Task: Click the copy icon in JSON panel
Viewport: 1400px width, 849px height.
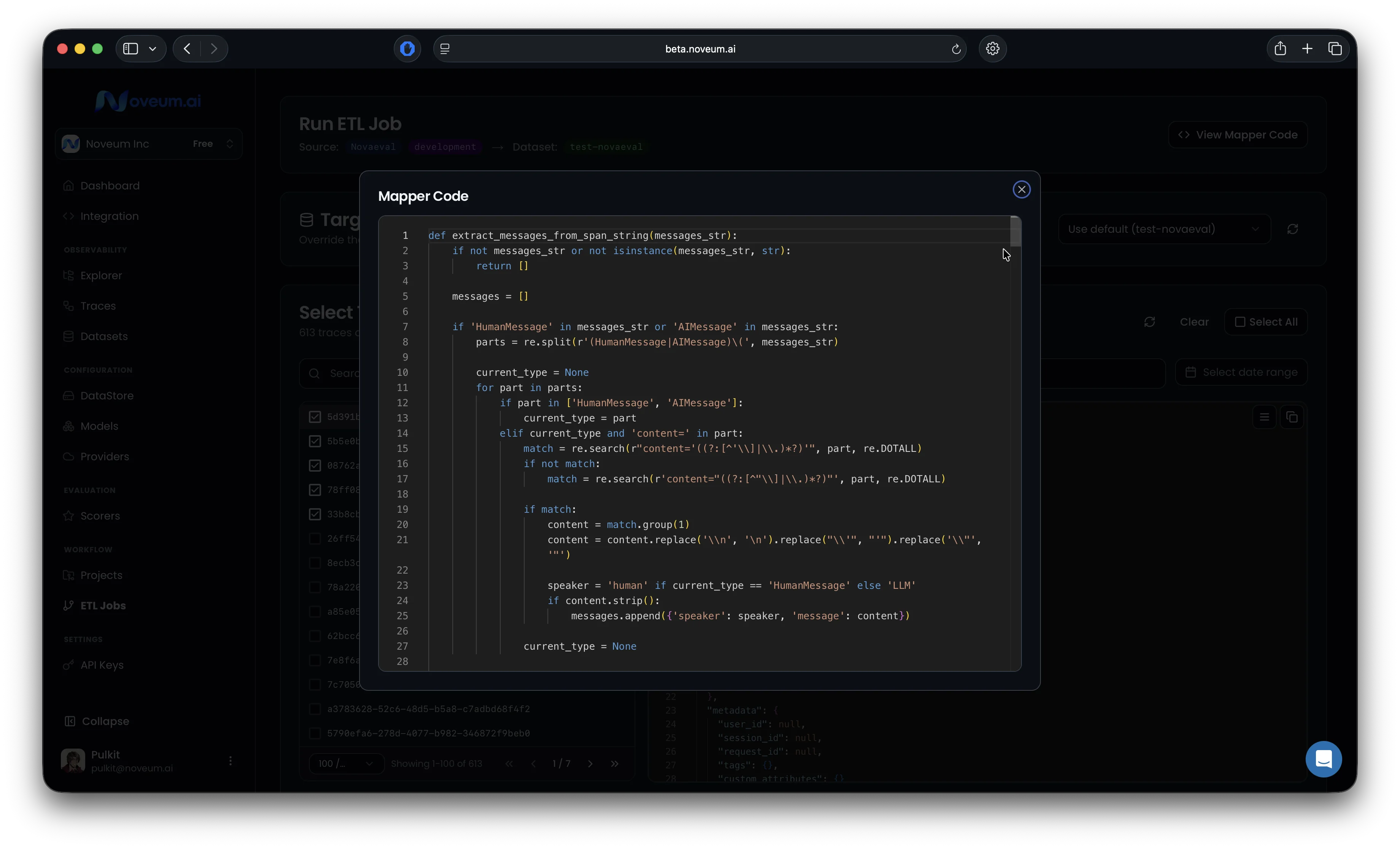Action: pos(1292,417)
